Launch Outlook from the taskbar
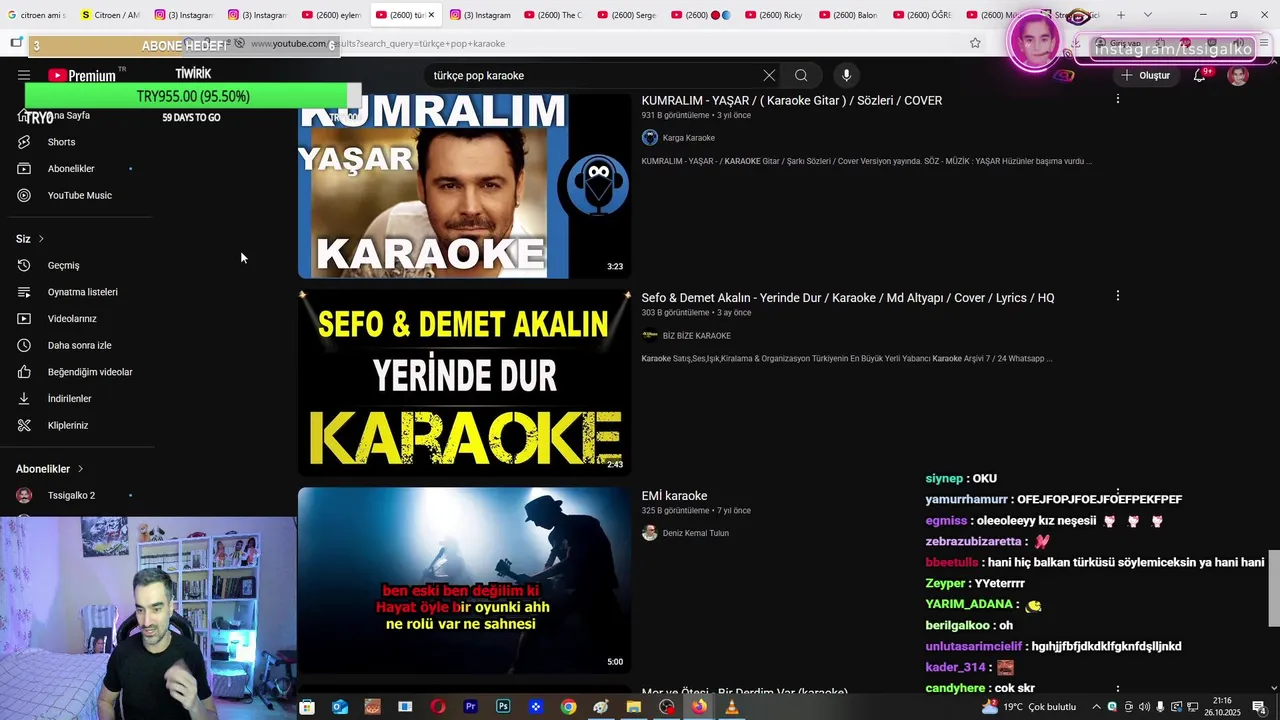Image resolution: width=1280 pixels, height=720 pixels. point(340,707)
